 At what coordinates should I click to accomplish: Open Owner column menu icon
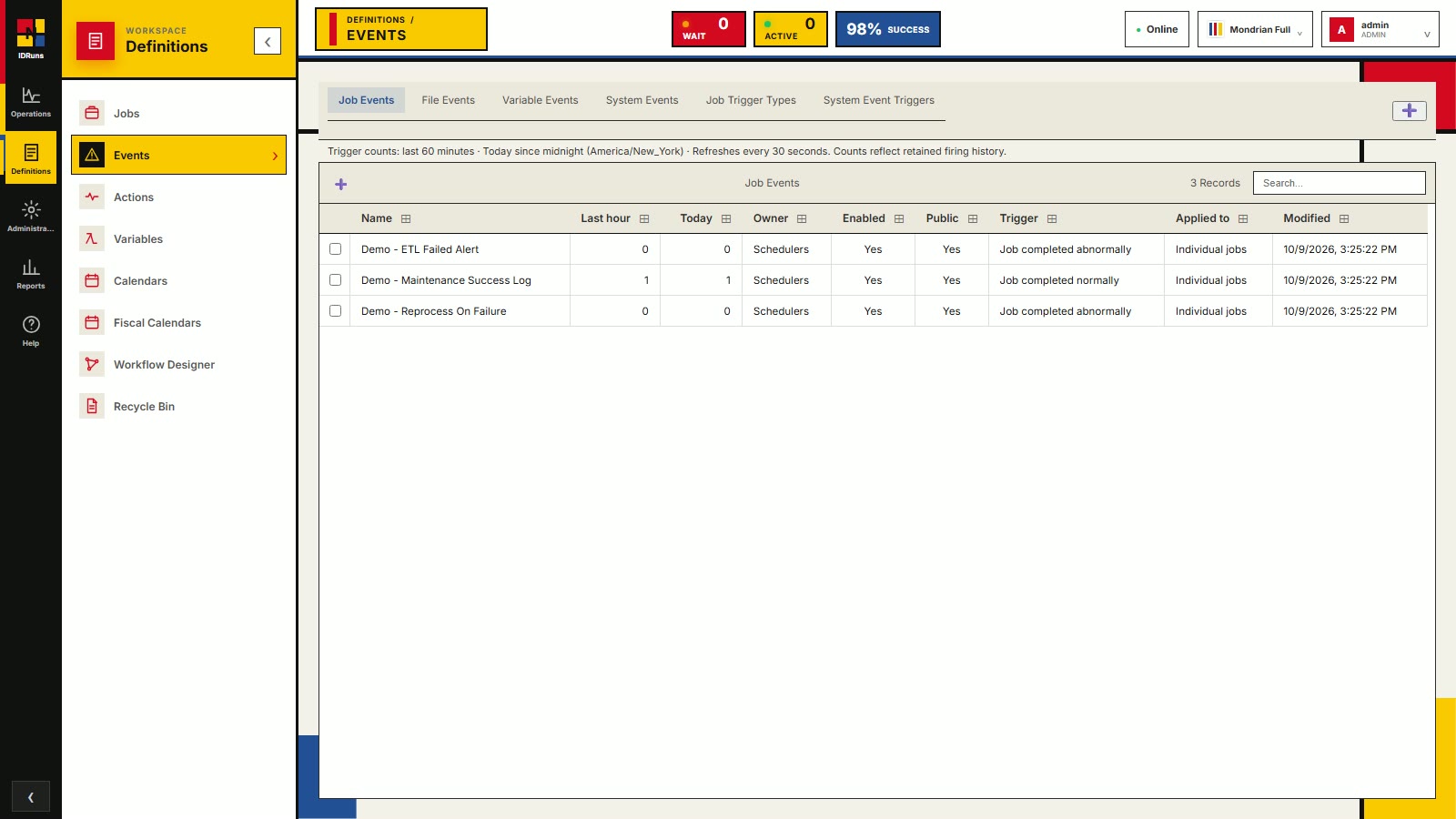tap(802, 219)
